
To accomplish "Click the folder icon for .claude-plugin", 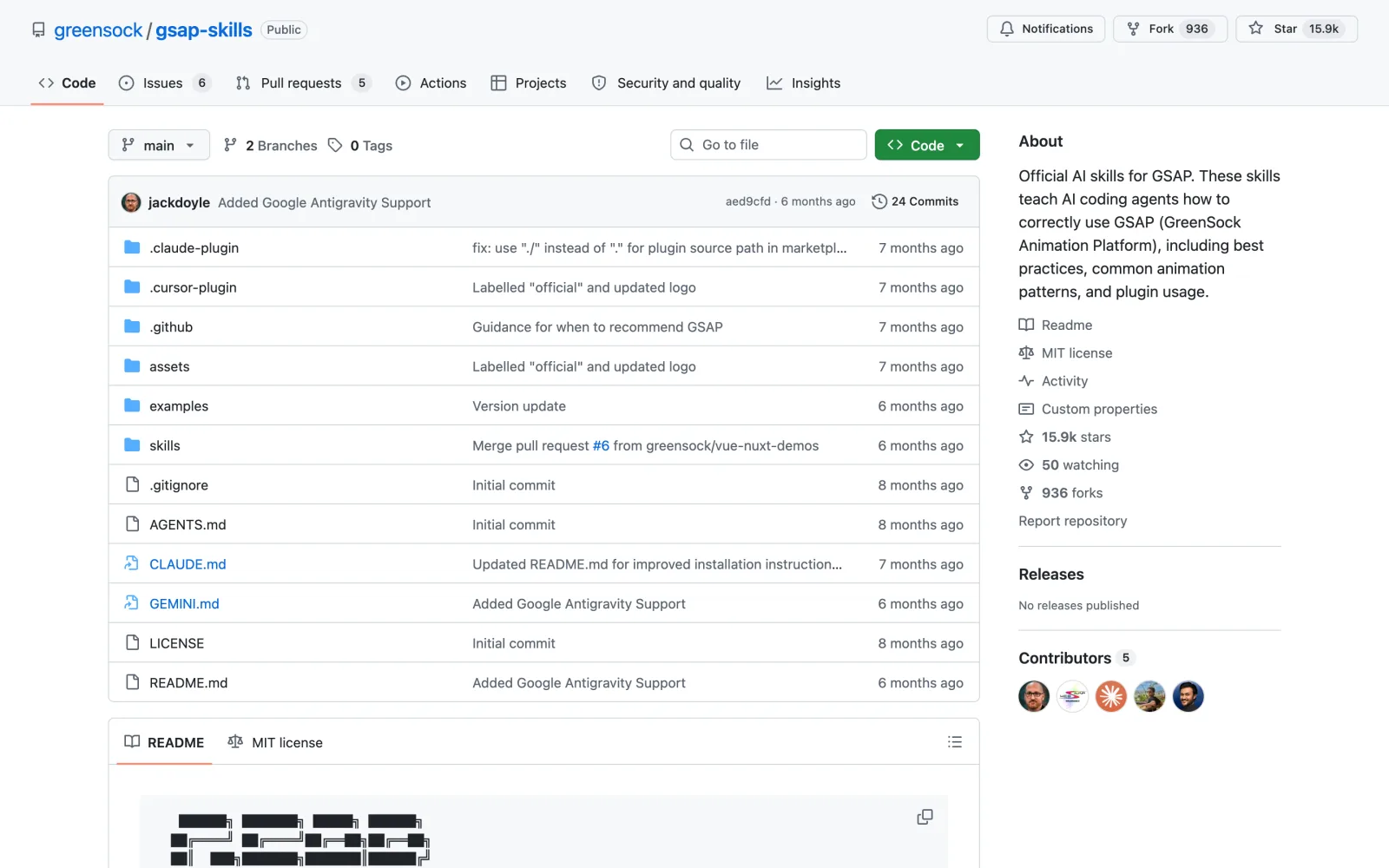I will [x=132, y=247].
